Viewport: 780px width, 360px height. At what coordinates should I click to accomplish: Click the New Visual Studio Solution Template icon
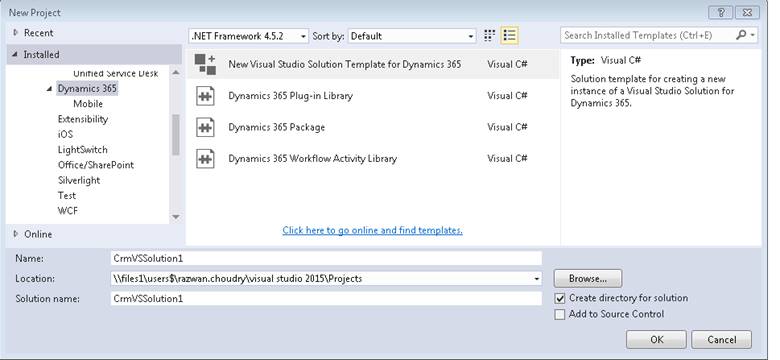click(x=205, y=64)
